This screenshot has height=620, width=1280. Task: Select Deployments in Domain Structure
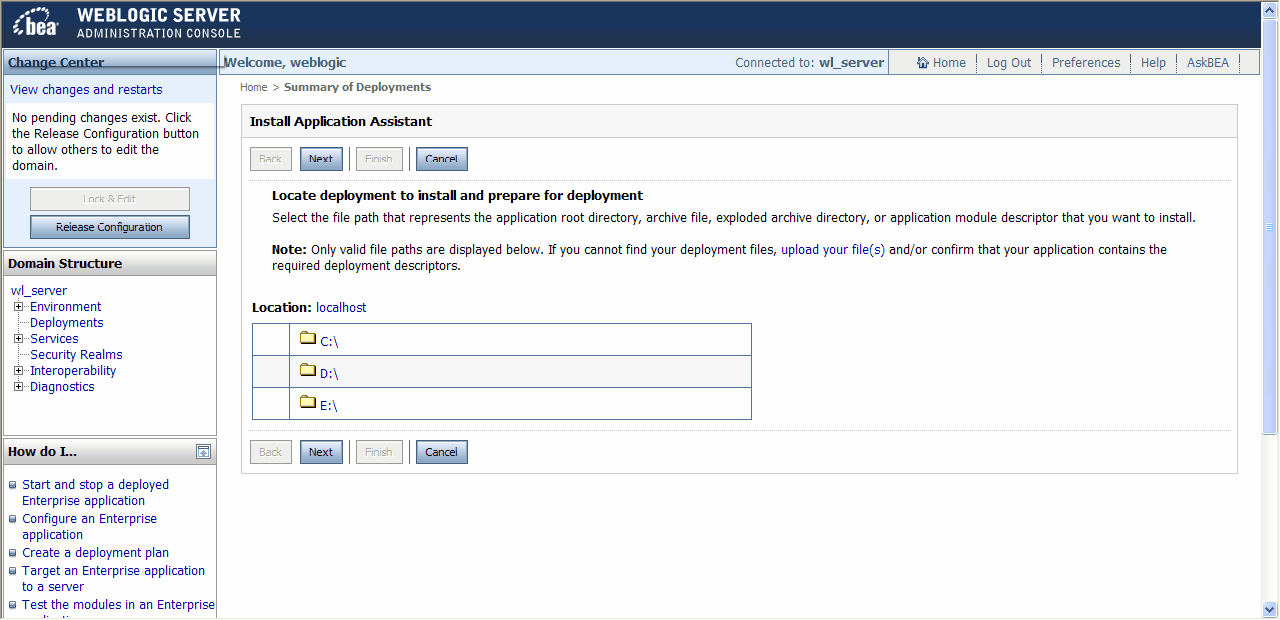[x=66, y=323]
